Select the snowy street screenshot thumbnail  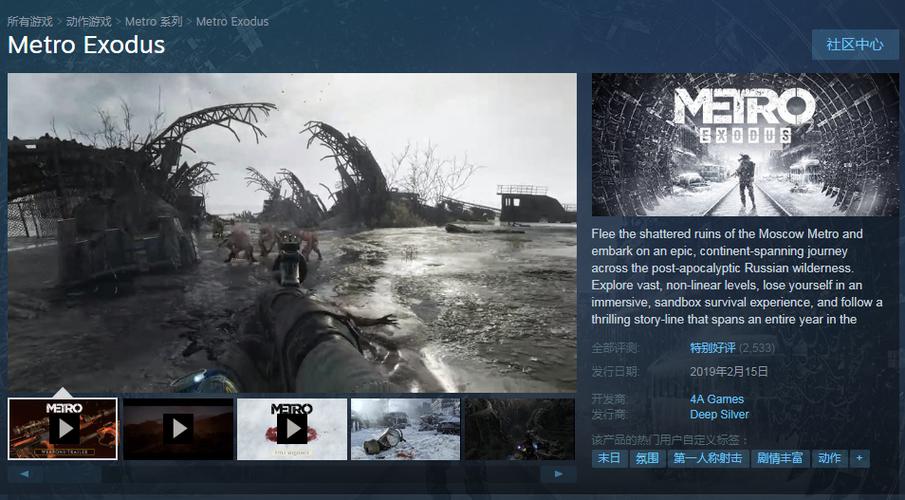[406, 429]
